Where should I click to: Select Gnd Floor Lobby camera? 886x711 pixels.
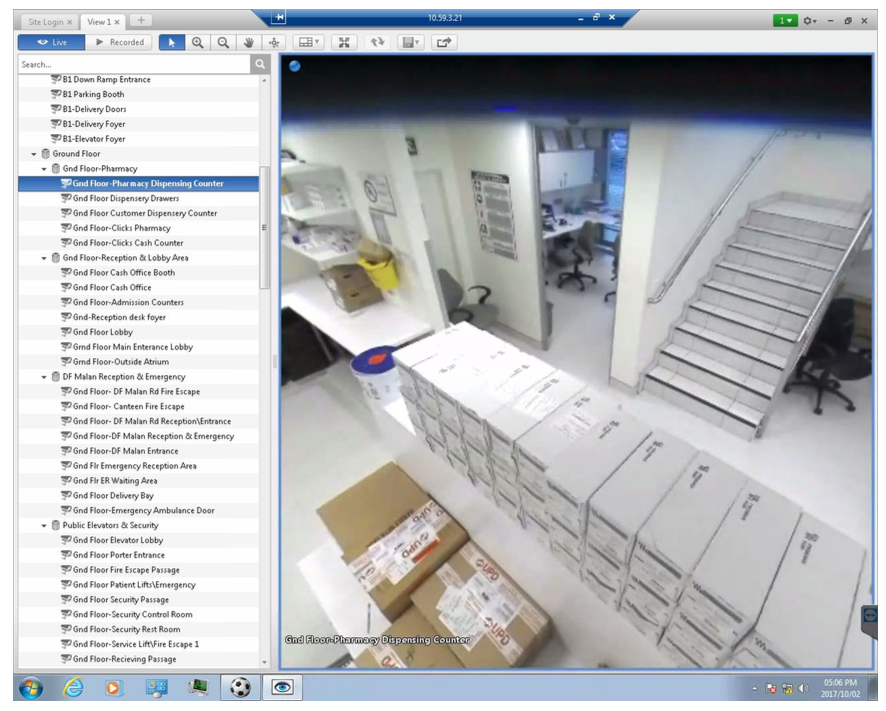click(x=103, y=332)
